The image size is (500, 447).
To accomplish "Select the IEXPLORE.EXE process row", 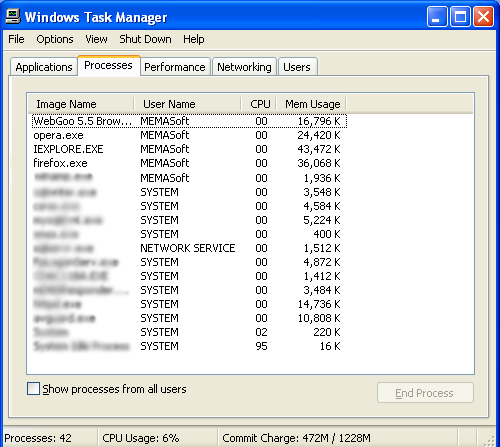I will pos(189,149).
